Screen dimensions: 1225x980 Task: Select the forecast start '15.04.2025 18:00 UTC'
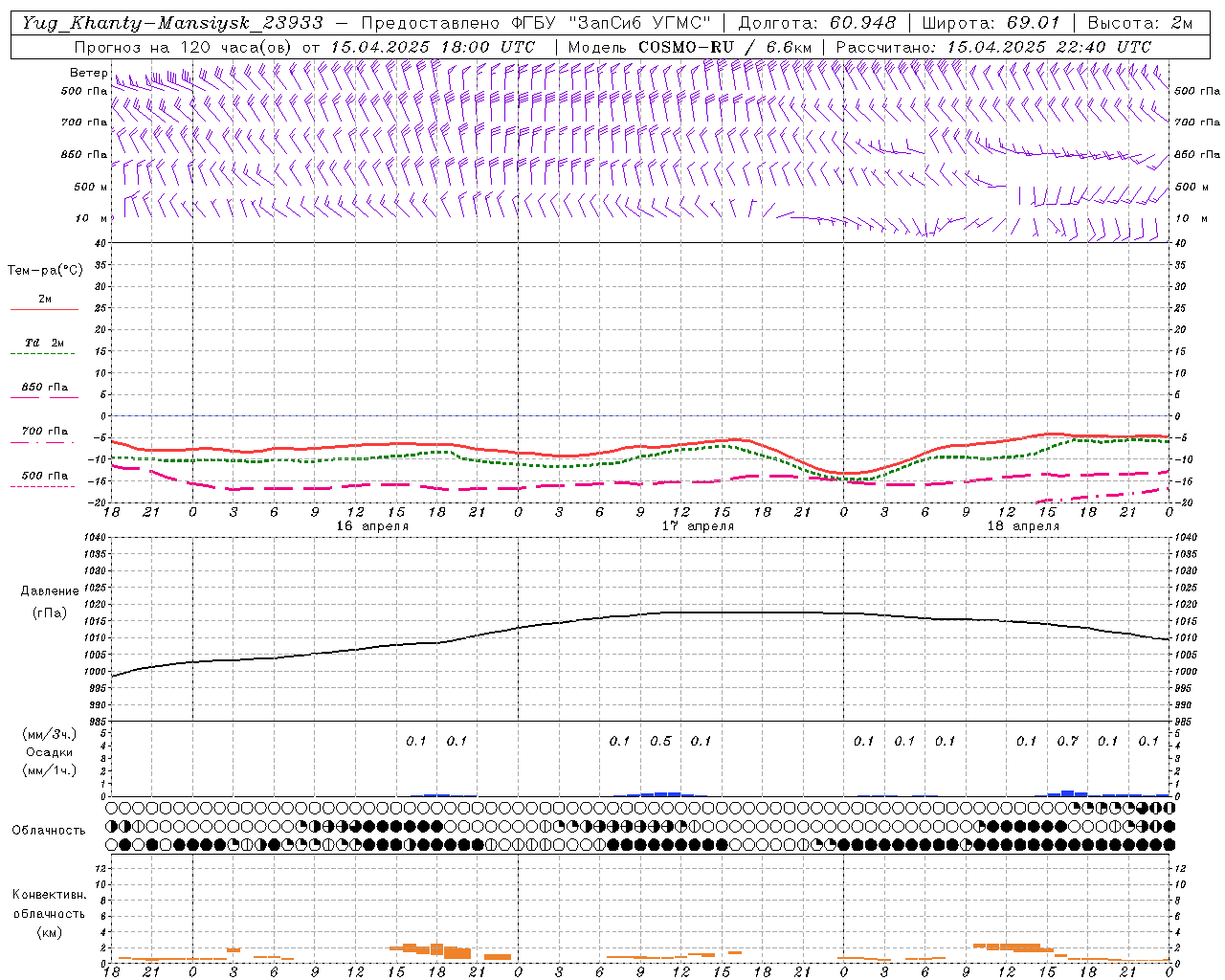coord(432,47)
